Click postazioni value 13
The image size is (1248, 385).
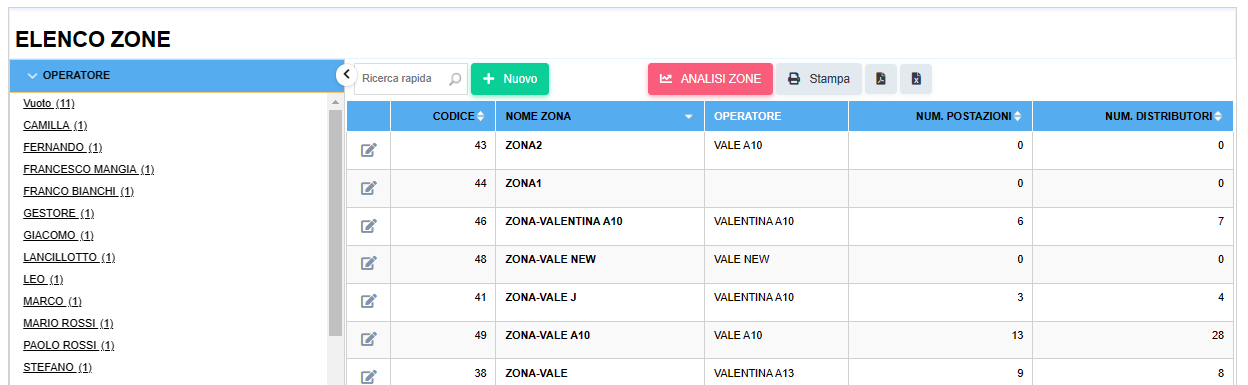(1017, 335)
